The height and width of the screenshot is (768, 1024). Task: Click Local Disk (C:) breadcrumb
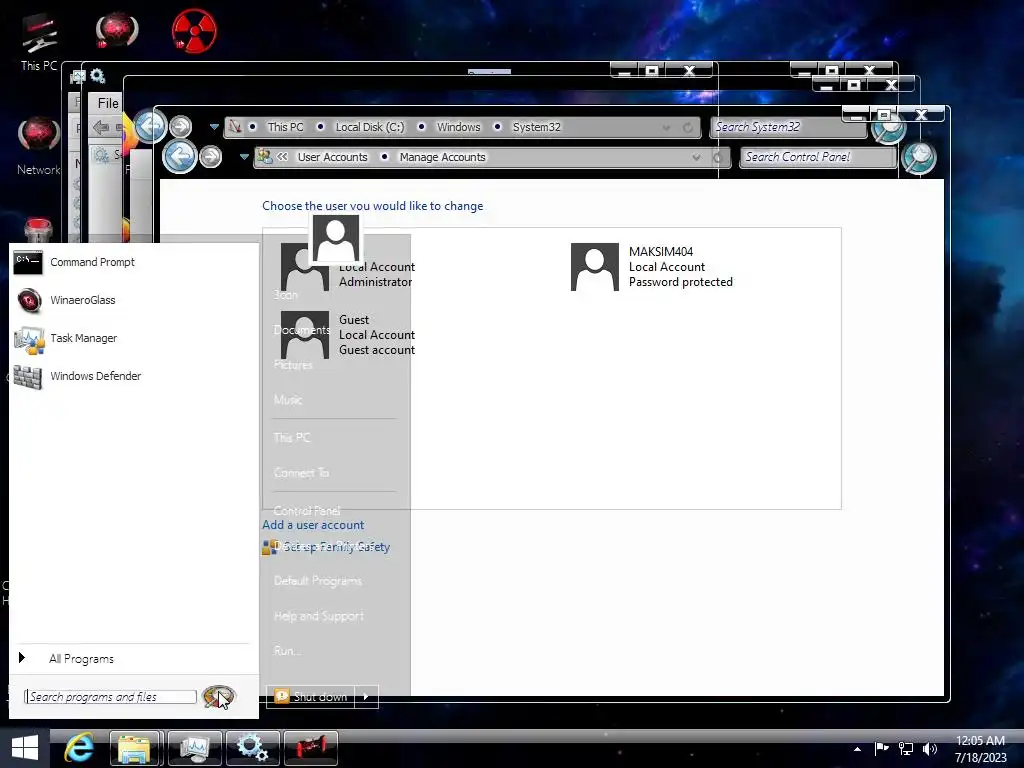[370, 127]
